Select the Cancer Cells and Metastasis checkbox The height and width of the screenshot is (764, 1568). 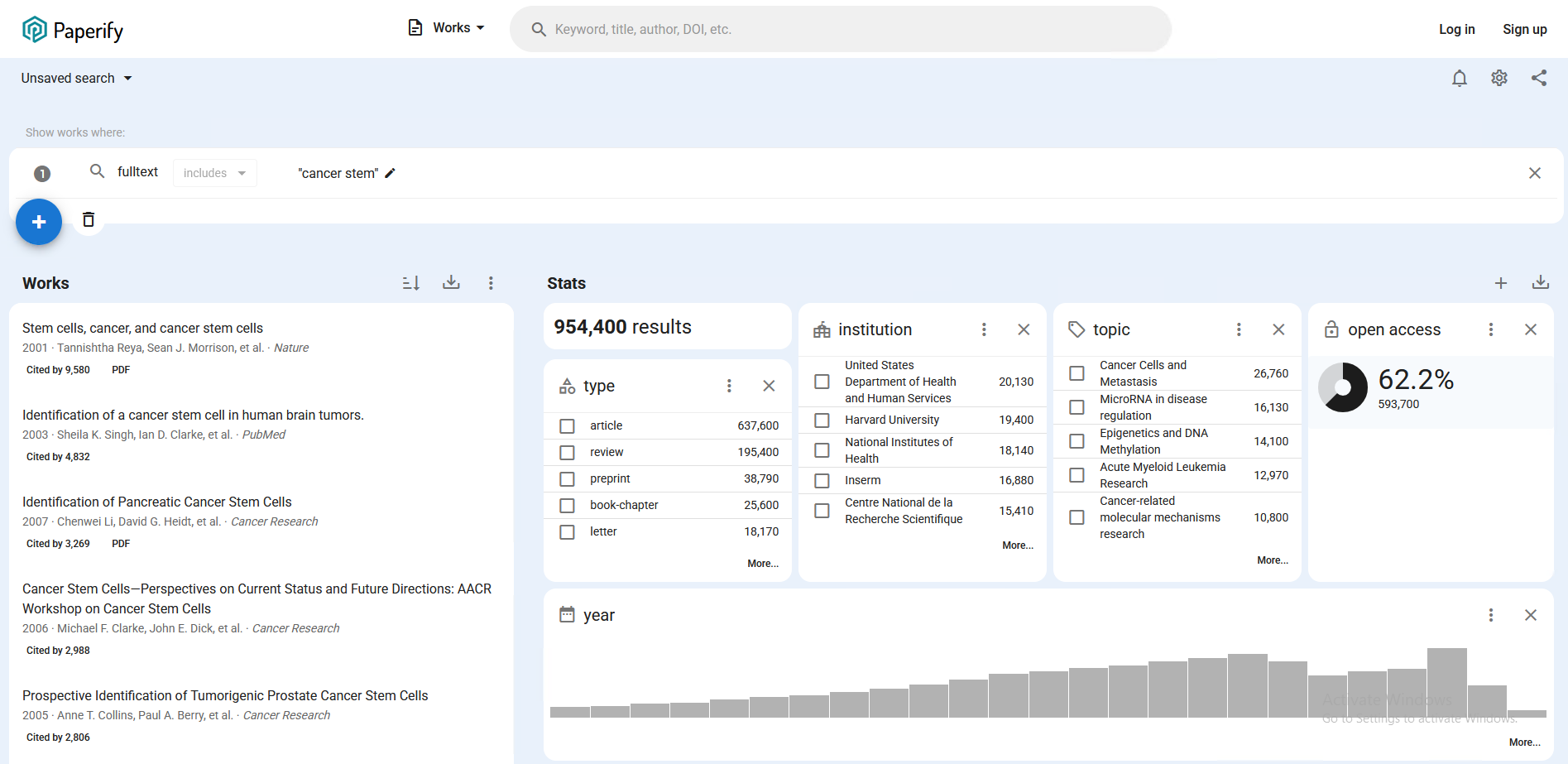click(x=1077, y=373)
